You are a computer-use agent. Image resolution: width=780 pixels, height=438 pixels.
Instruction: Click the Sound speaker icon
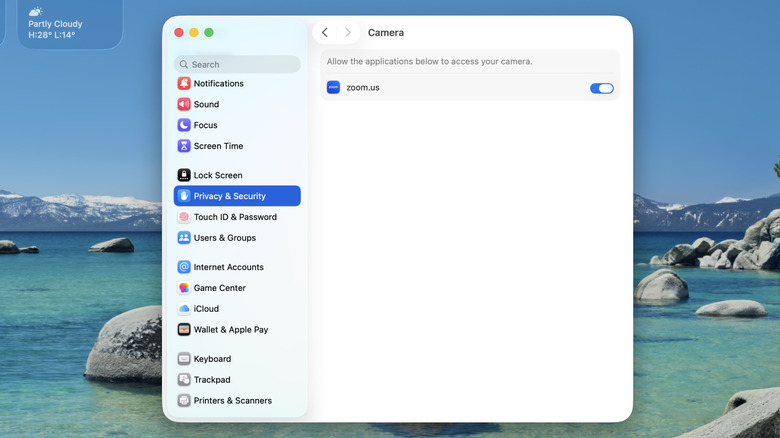pyautogui.click(x=184, y=104)
